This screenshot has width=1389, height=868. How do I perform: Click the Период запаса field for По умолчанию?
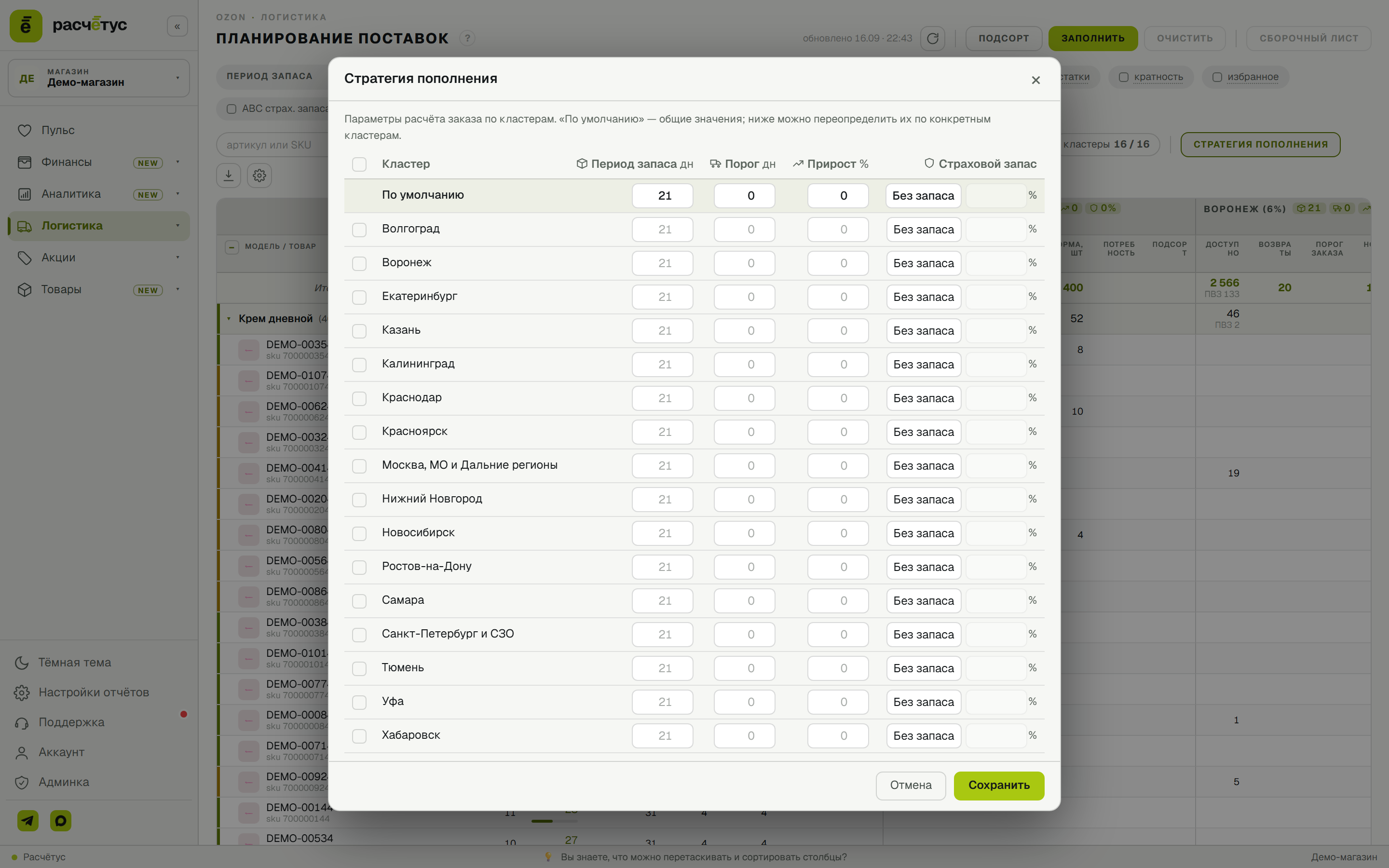point(662,196)
